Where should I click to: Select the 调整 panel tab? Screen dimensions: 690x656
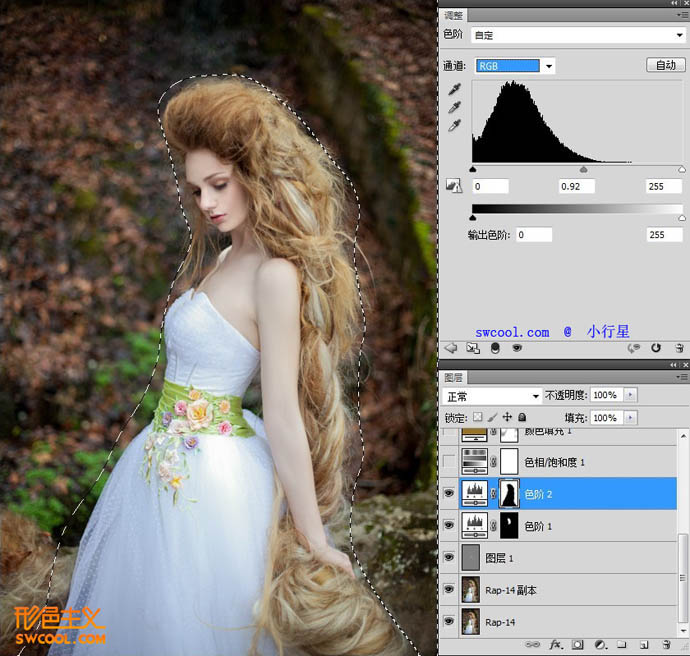tap(453, 17)
